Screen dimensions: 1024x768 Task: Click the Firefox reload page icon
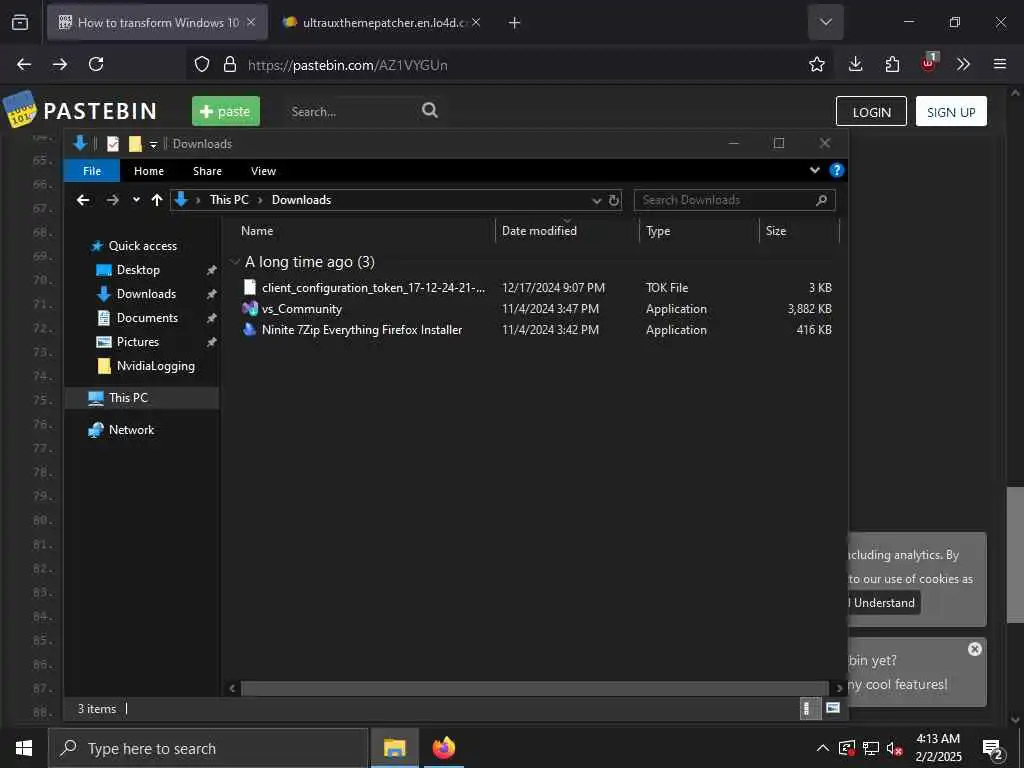(x=96, y=64)
